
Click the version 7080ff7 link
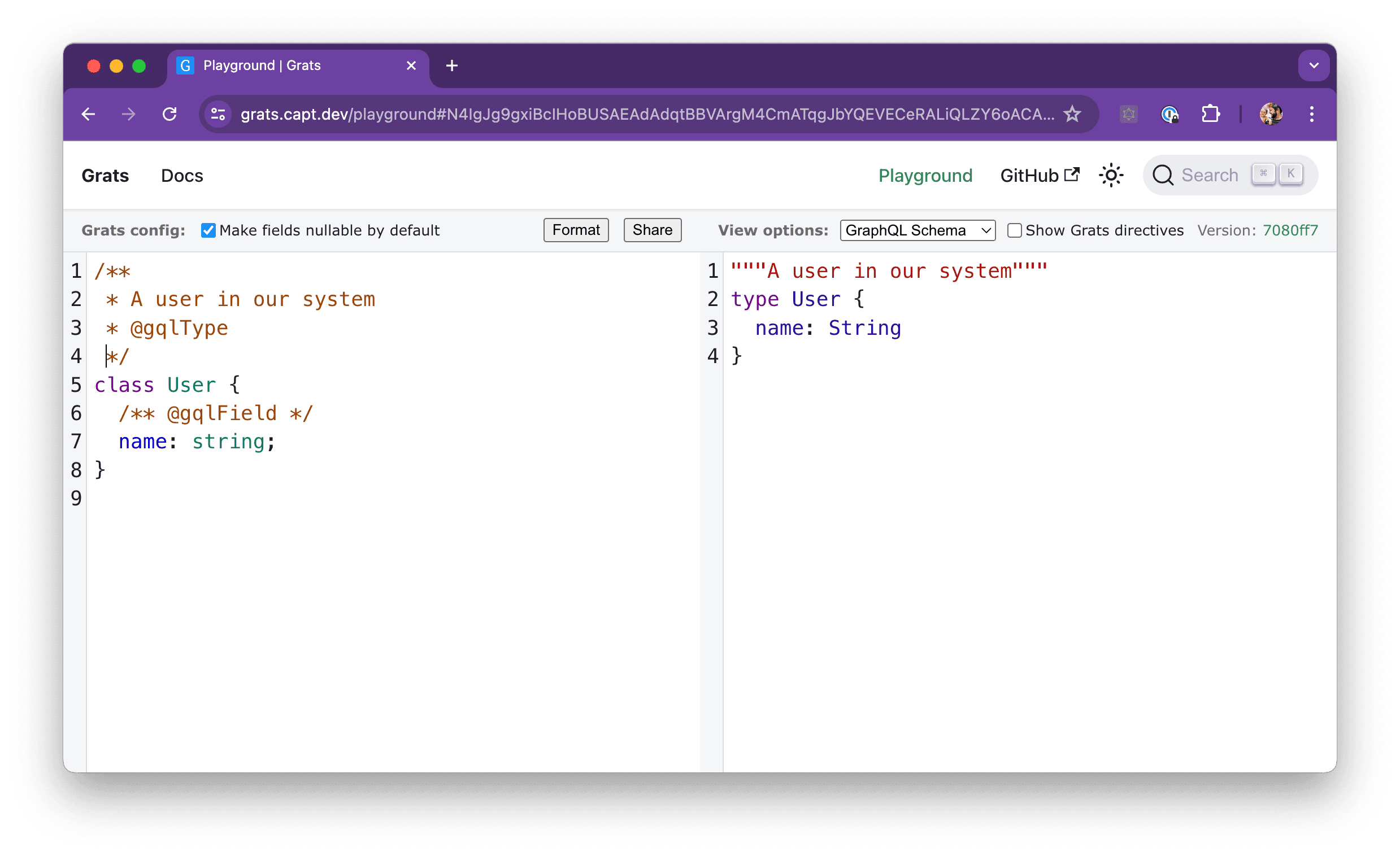(x=1290, y=230)
